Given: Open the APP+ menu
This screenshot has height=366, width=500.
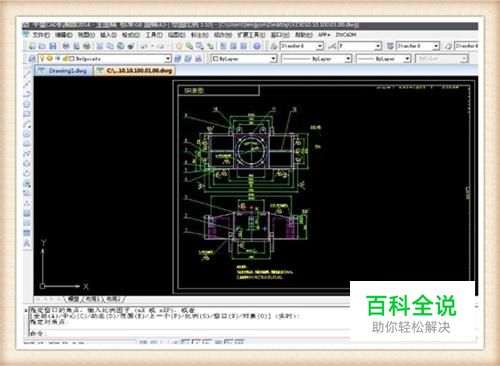Looking at the screenshot, I should coord(324,35).
